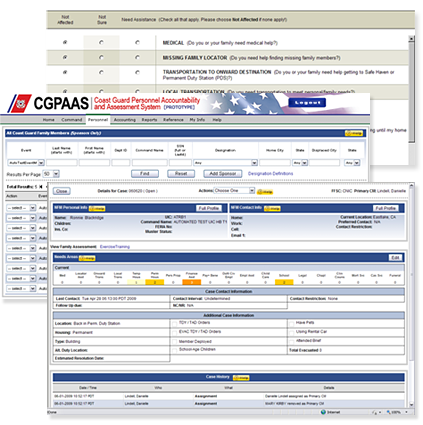Select Not Sure for TRANSPORTATION TO ONWARD DESTINATION
Screen dimensions: 423x425
coord(101,72)
